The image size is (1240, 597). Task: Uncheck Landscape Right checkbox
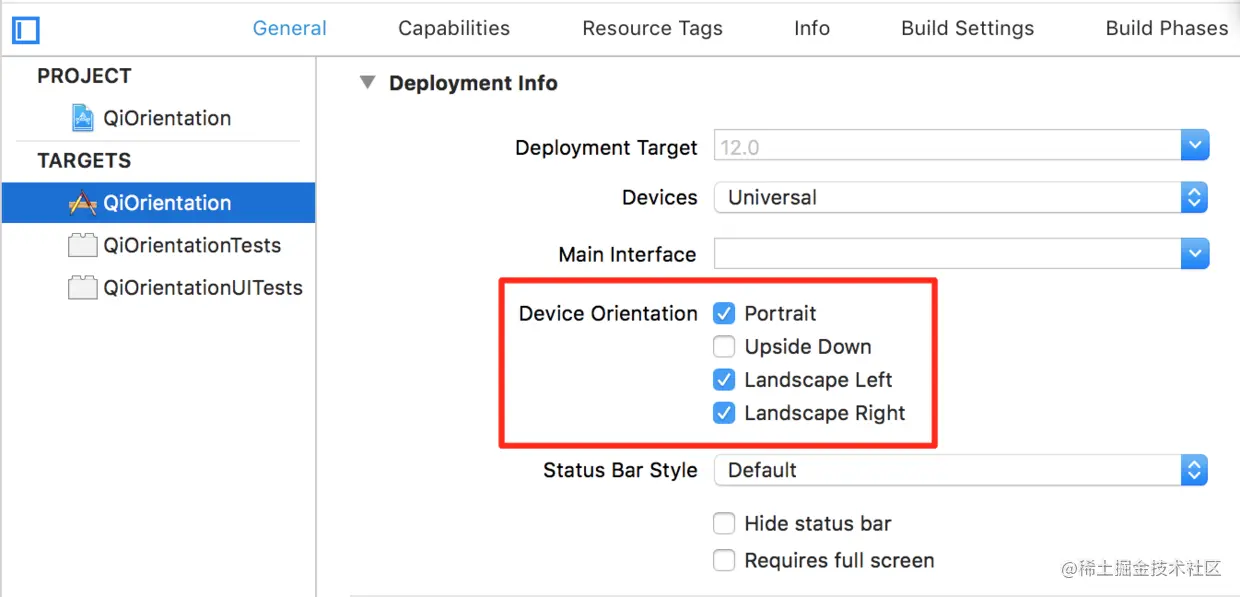(x=724, y=413)
